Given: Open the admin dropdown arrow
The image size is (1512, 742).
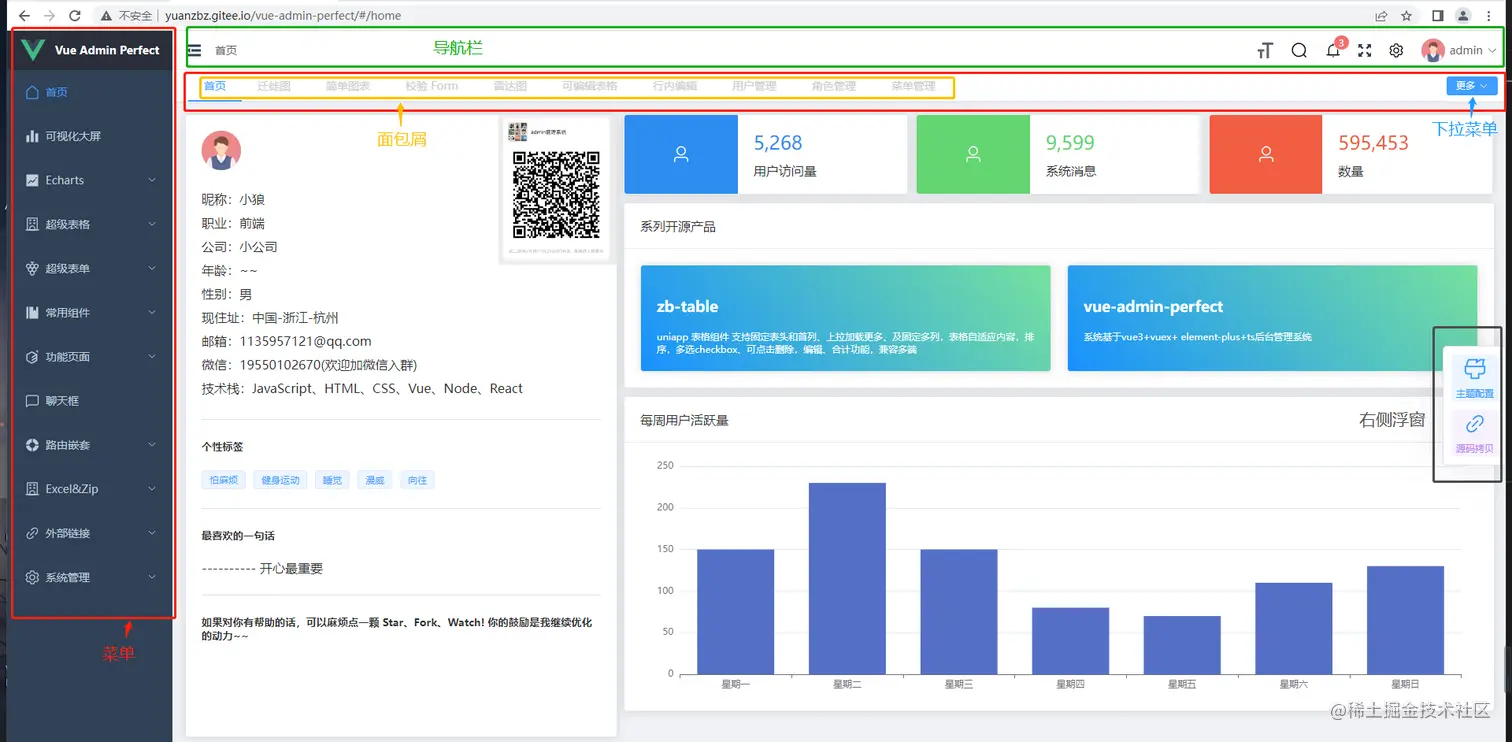Looking at the screenshot, I should [x=1493, y=50].
